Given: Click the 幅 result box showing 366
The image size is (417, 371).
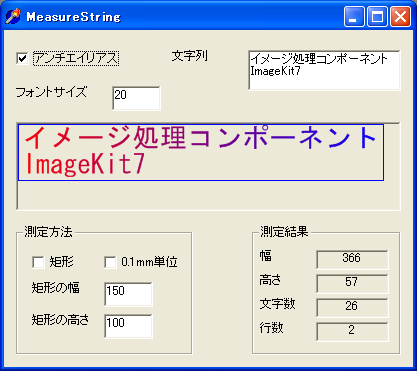Looking at the screenshot, I should (352, 260).
